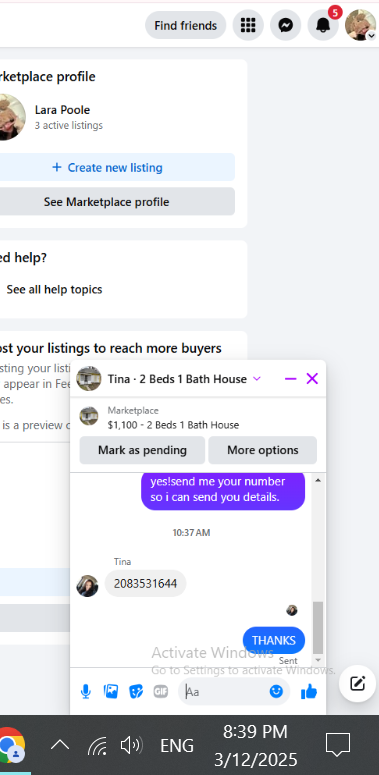The height and width of the screenshot is (775, 379).
Task: Show hidden icons in the system tray
Action: [x=60, y=745]
